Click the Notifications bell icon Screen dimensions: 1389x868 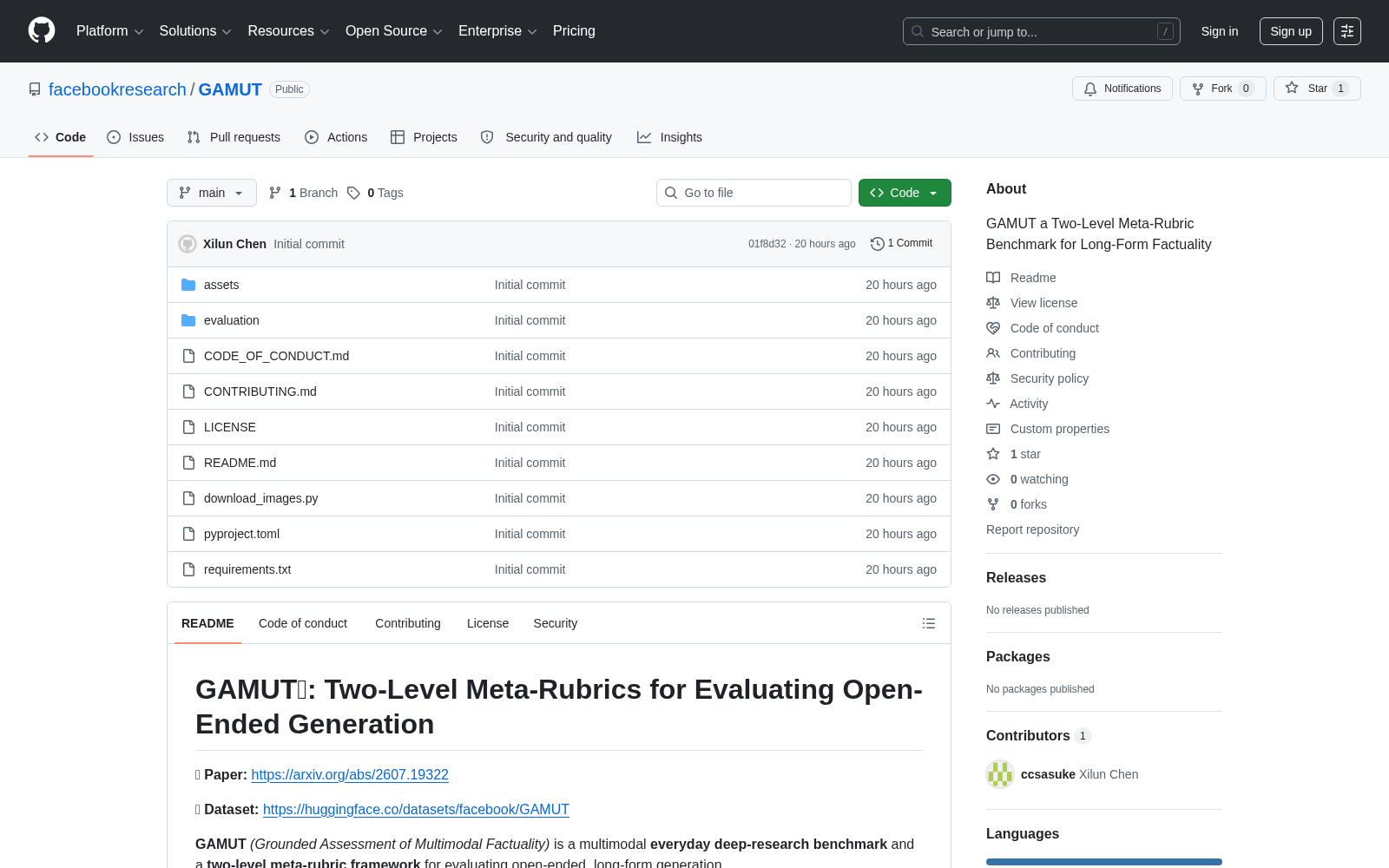[x=1090, y=89]
